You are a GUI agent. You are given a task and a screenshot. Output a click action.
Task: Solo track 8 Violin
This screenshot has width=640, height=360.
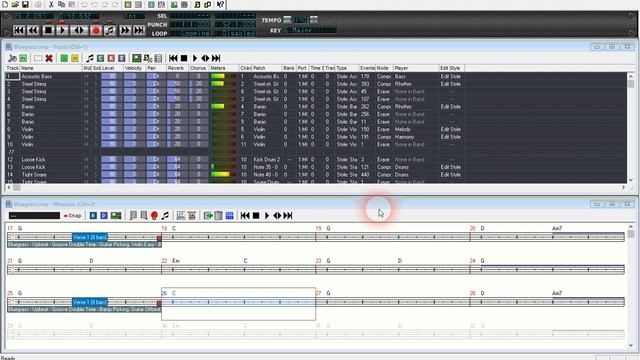[96, 129]
